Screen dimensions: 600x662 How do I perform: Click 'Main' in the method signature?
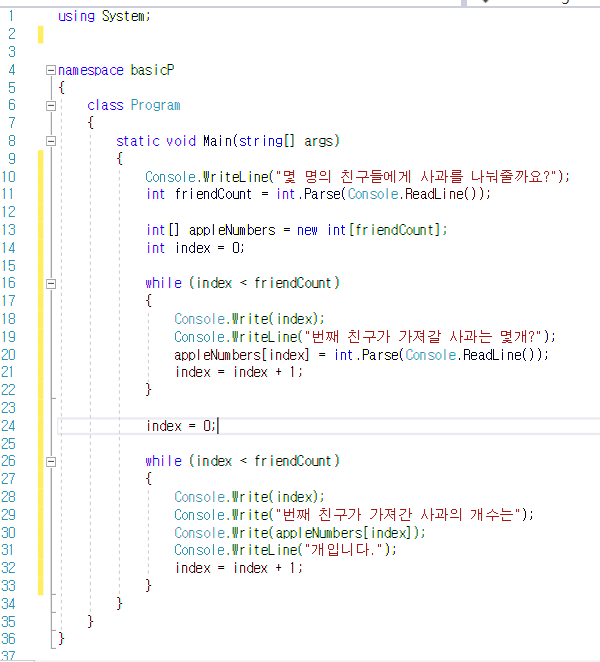click(217, 141)
